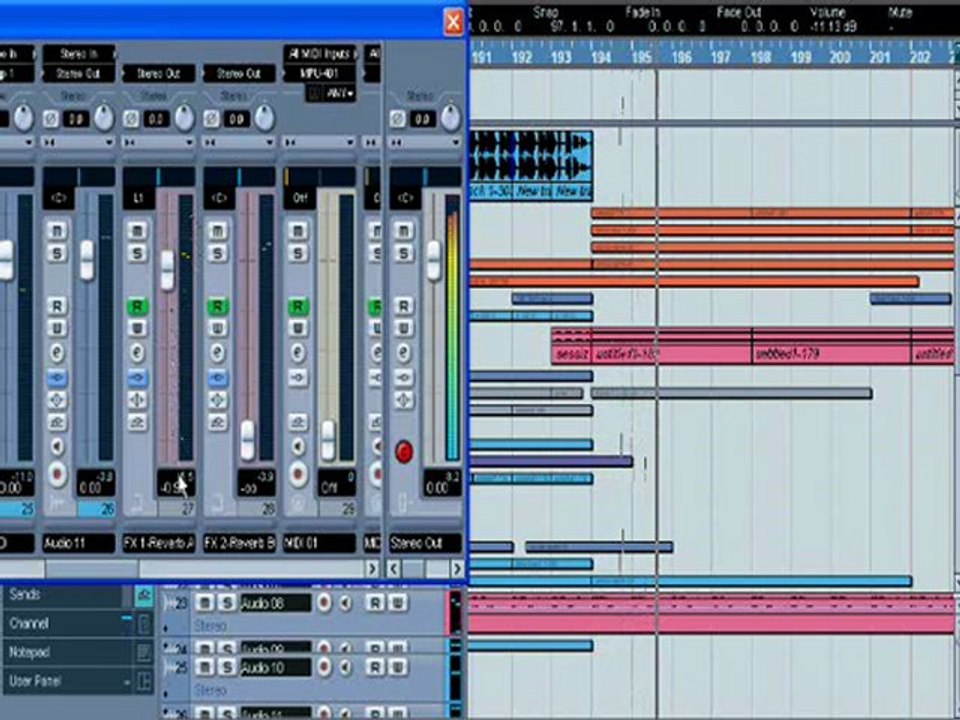Toggle monitor on Audio 11 mixer channel

57,446
